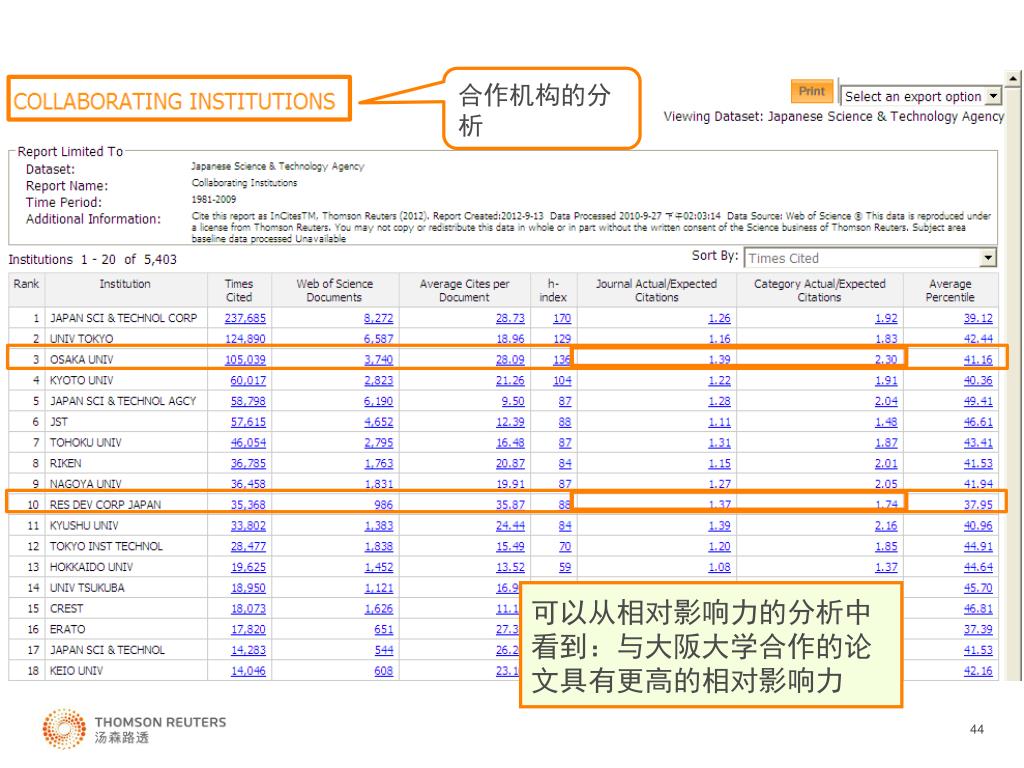Open documents count 6,587 for UNIV TOKYO
The height and width of the screenshot is (768, 1024).
click(379, 338)
